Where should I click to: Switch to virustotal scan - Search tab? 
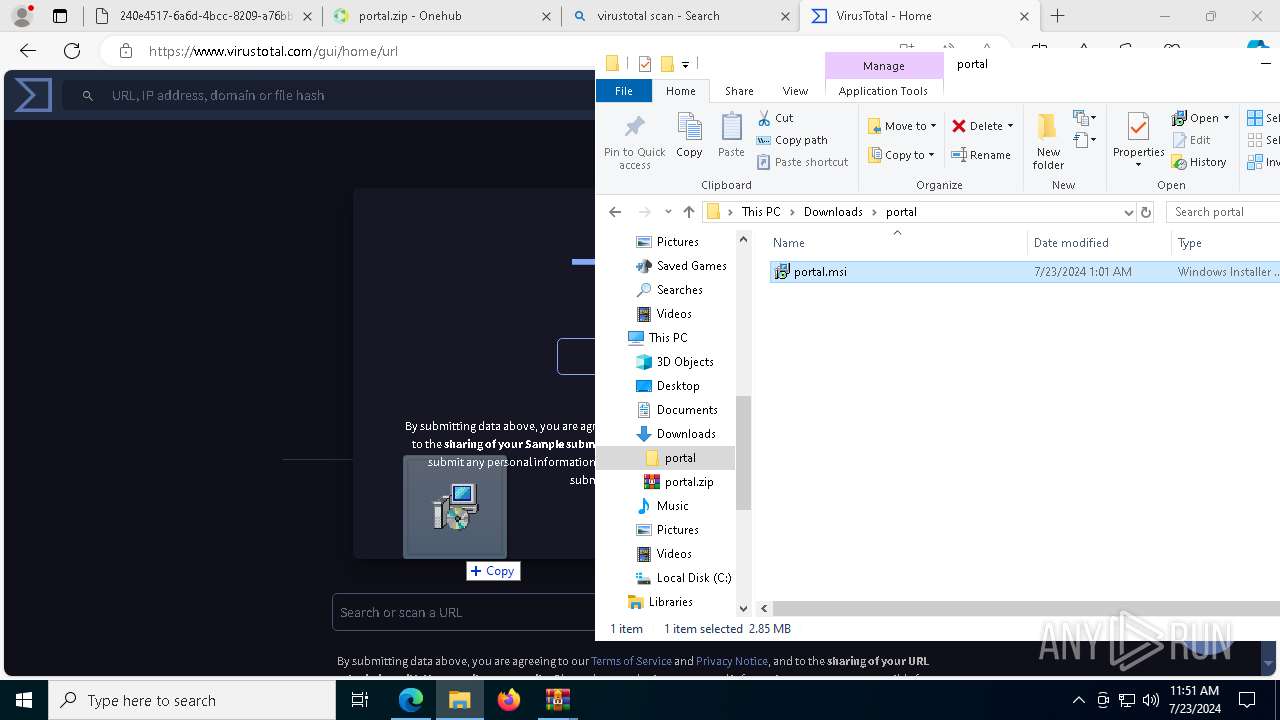pos(680,16)
